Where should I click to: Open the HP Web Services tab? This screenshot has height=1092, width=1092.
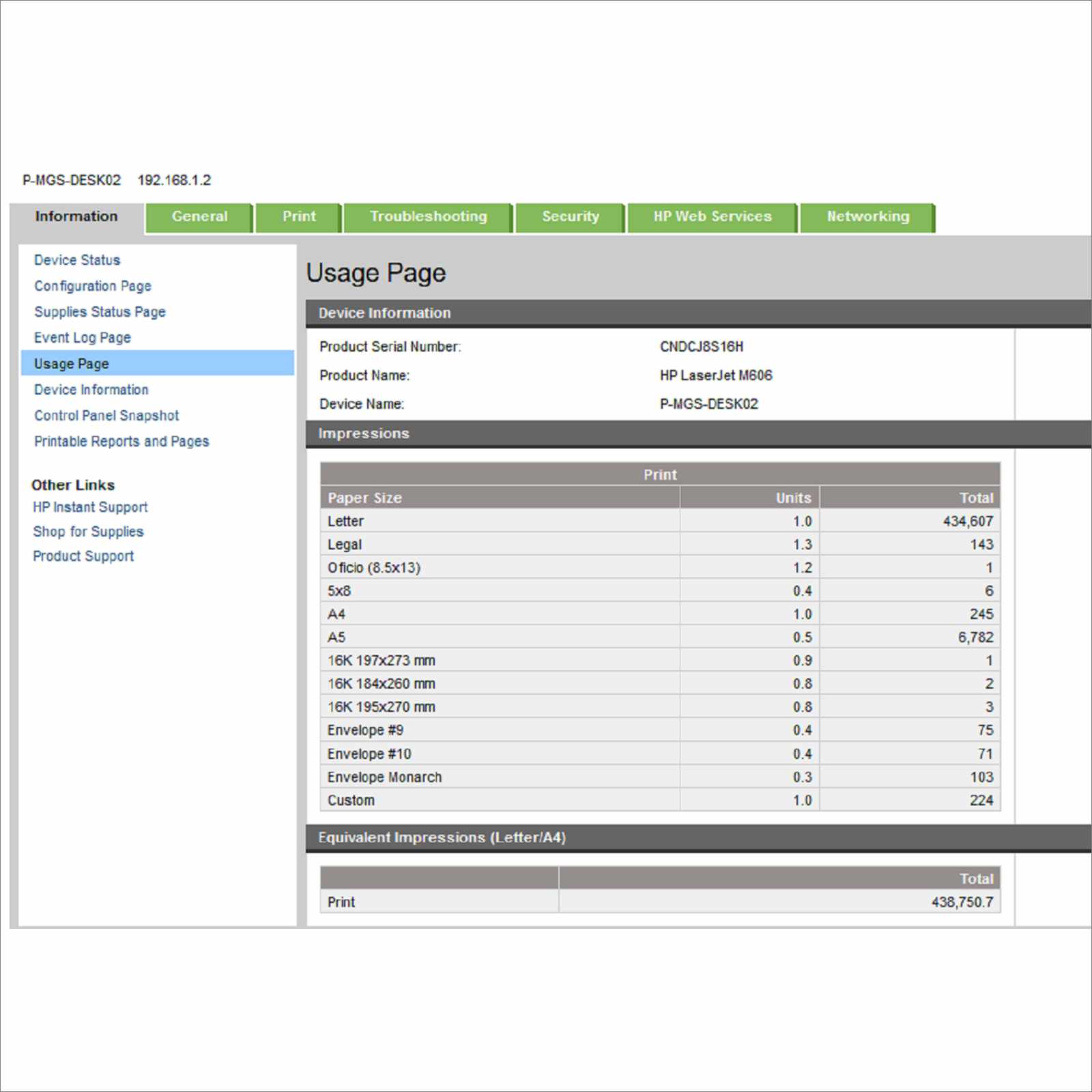pos(713,217)
